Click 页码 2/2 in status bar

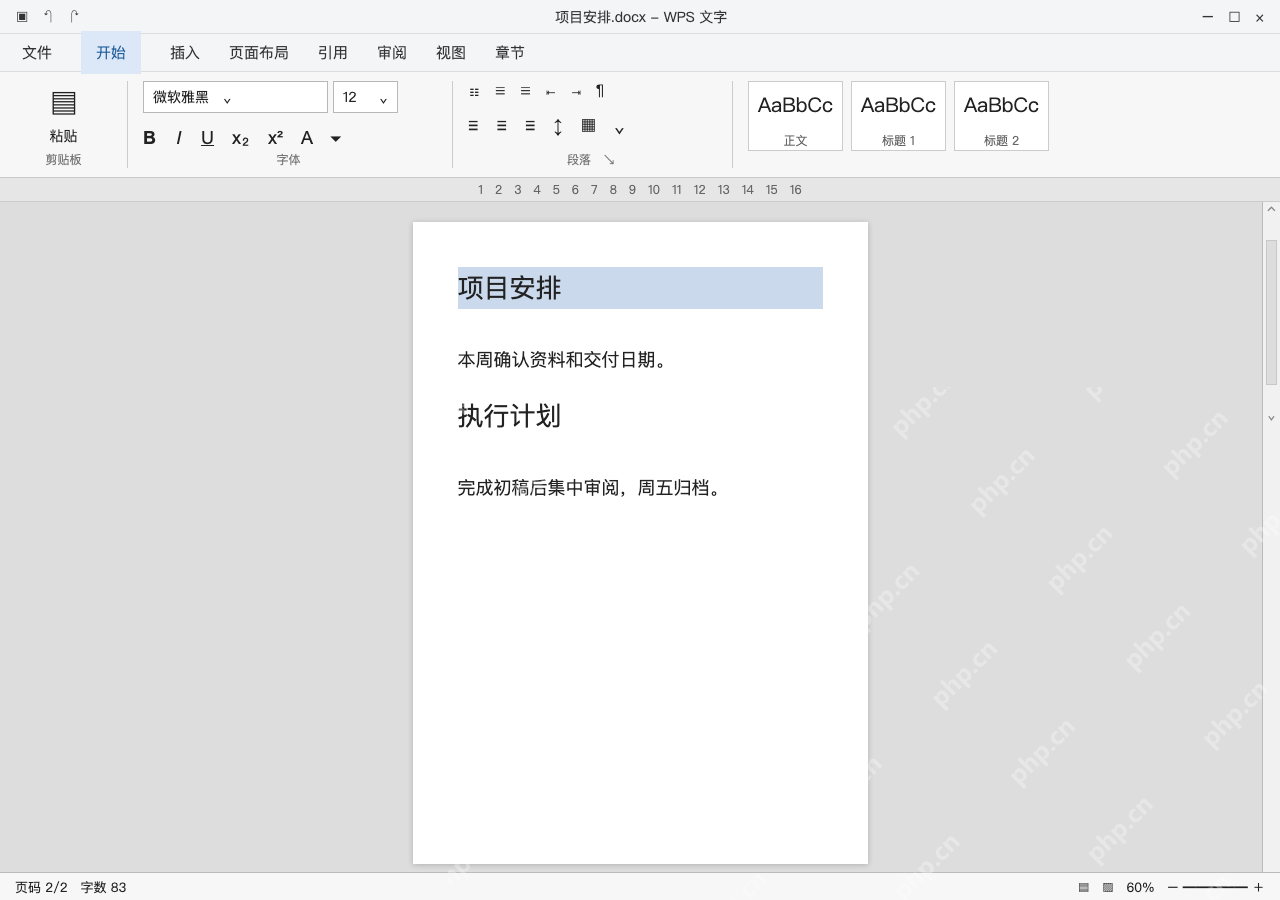(x=41, y=887)
